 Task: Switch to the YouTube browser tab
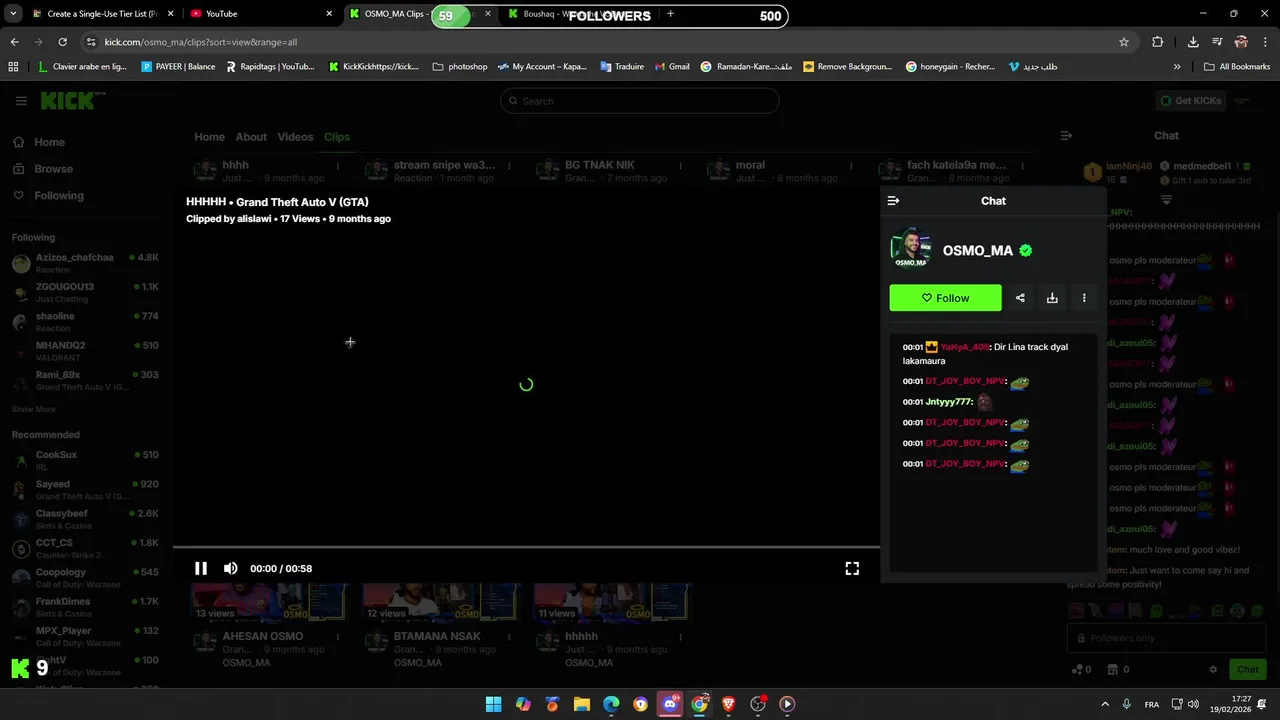[x=260, y=14]
